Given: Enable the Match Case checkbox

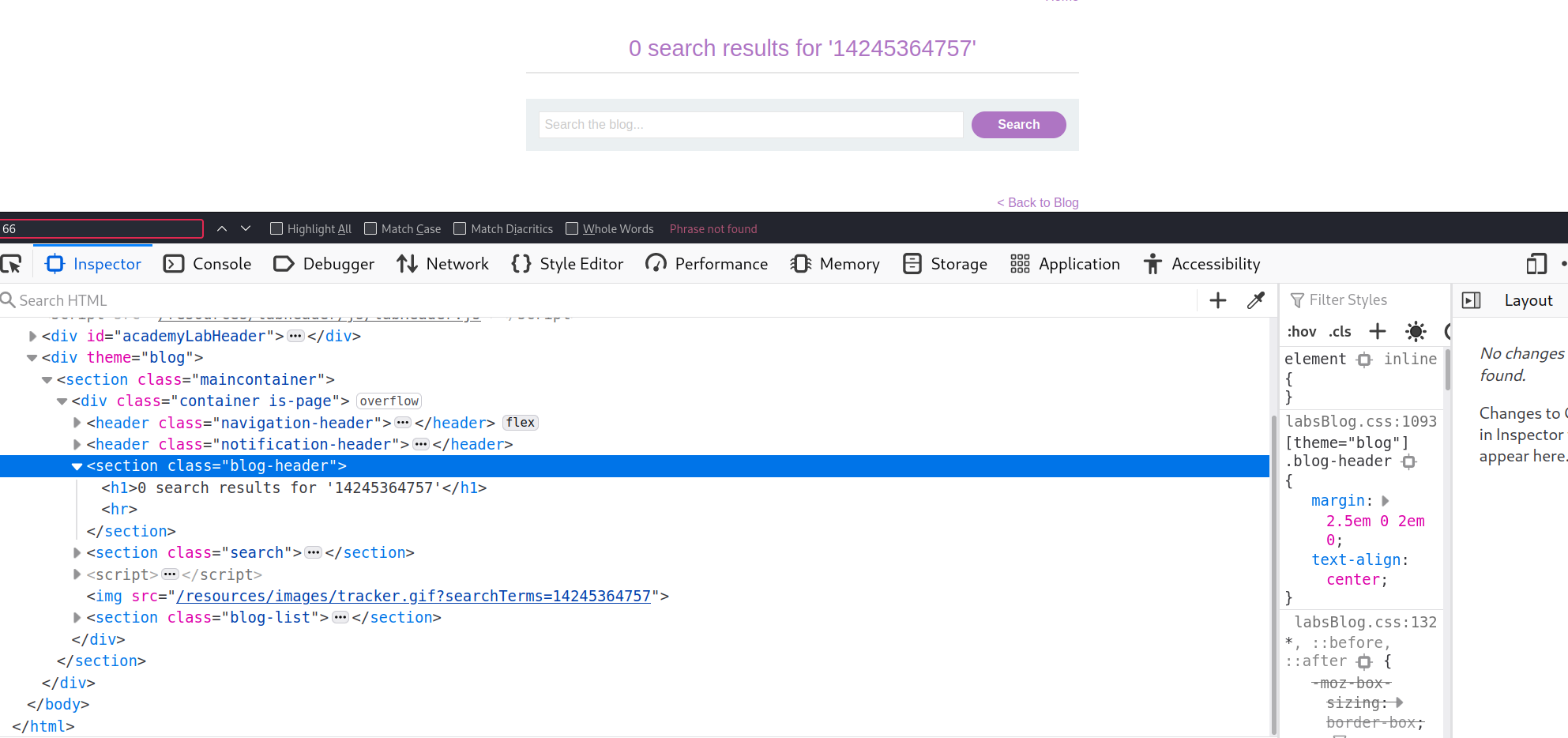Looking at the screenshot, I should [x=370, y=229].
